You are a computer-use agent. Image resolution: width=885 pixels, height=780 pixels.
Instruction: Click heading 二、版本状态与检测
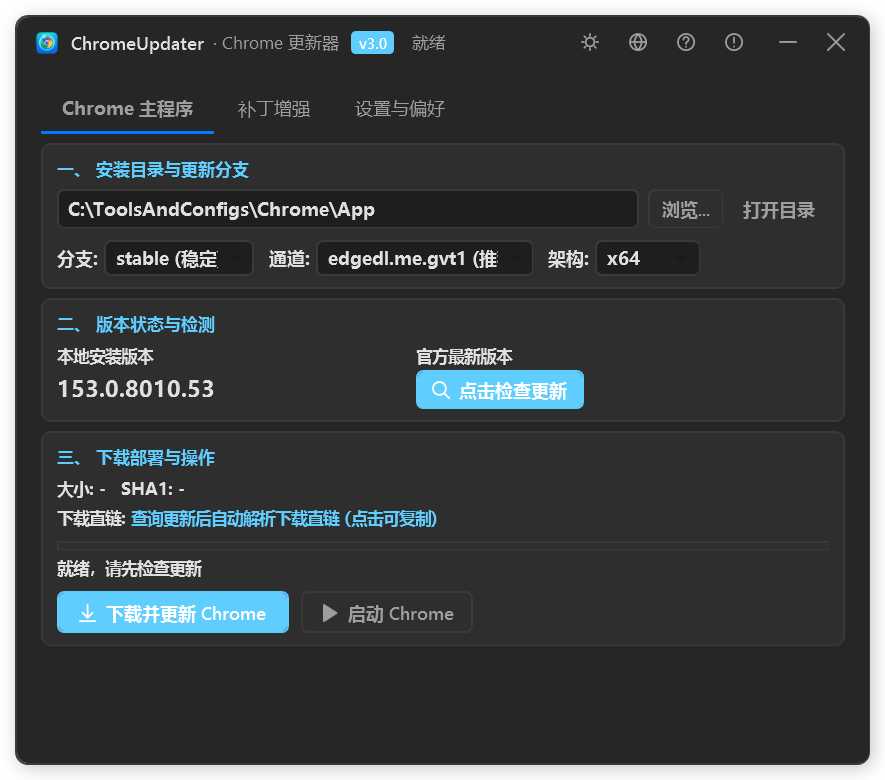click(x=136, y=325)
